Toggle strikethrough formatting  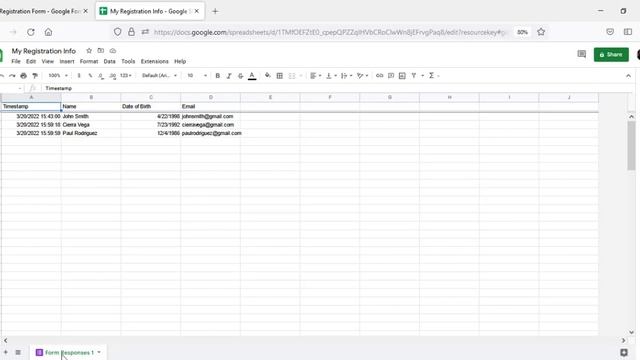click(240, 76)
